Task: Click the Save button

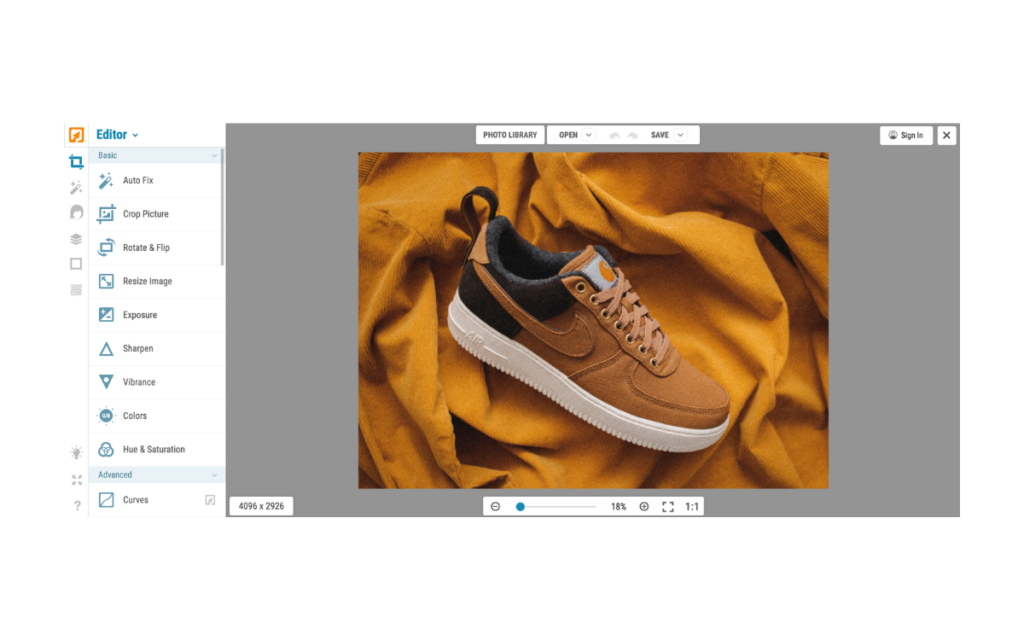Action: 662,134
